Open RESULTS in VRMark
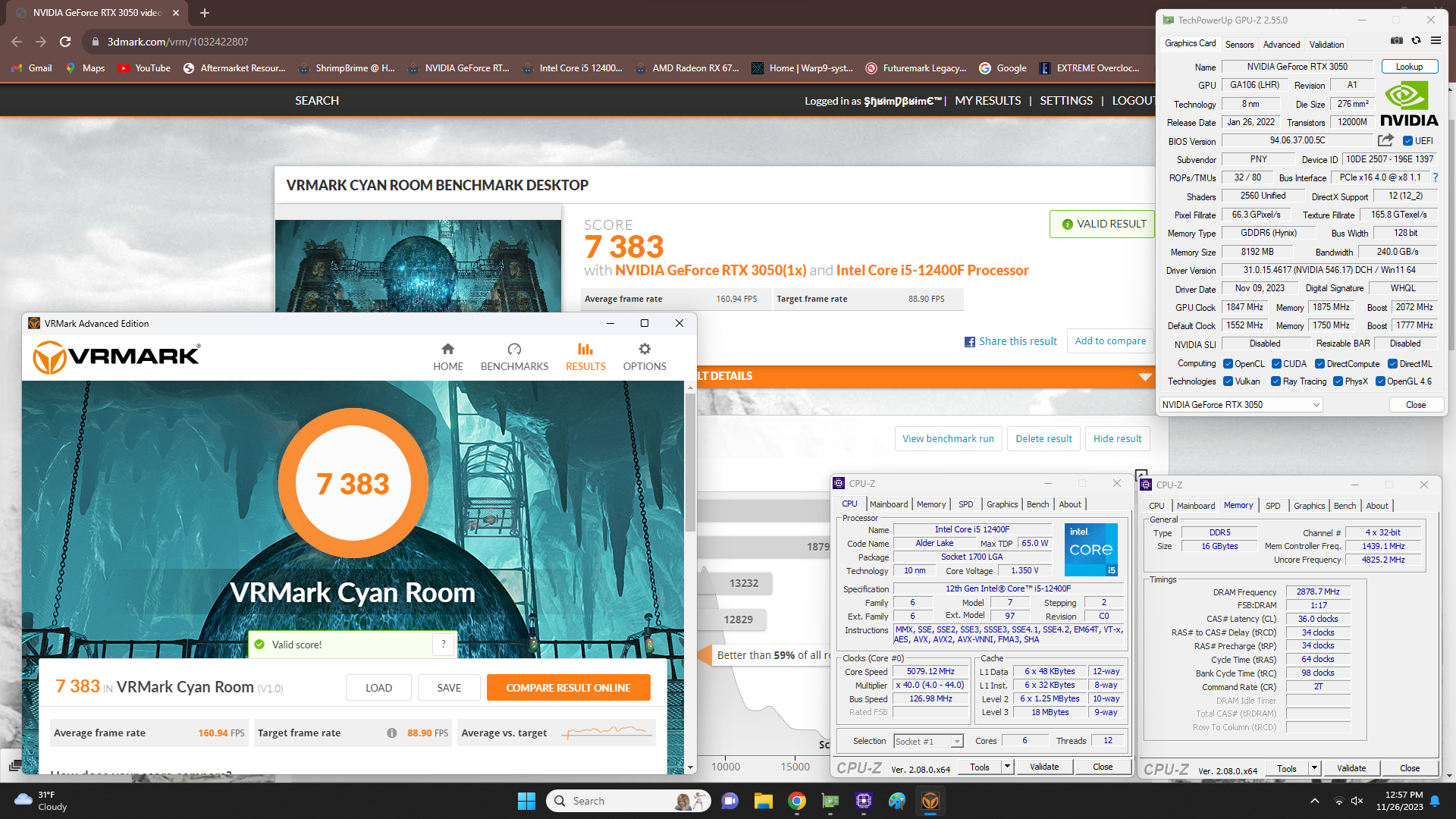Viewport: 1456px width, 819px height. 585,356
